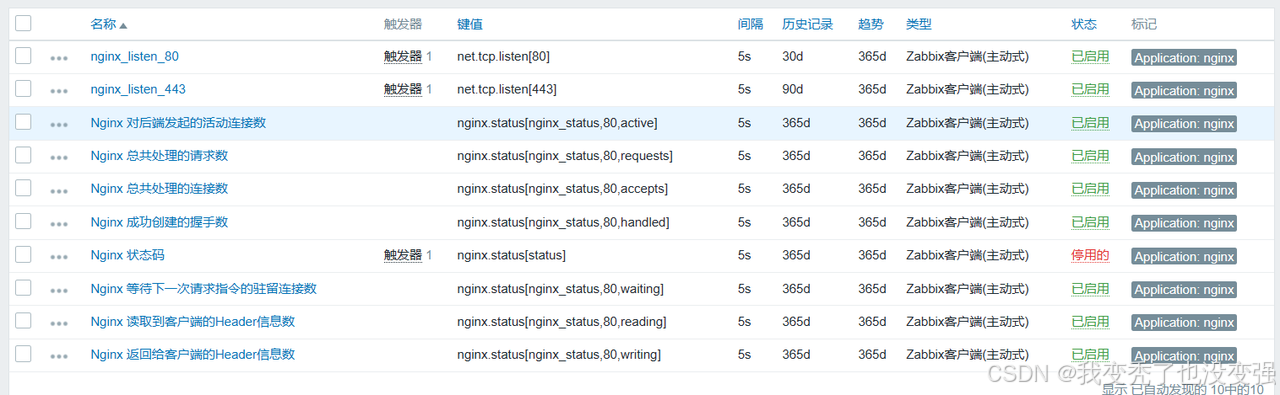Viewport: 1280px width, 395px height.
Task: Open the three-dot menu for nginx_listen_443
Action: [59, 91]
